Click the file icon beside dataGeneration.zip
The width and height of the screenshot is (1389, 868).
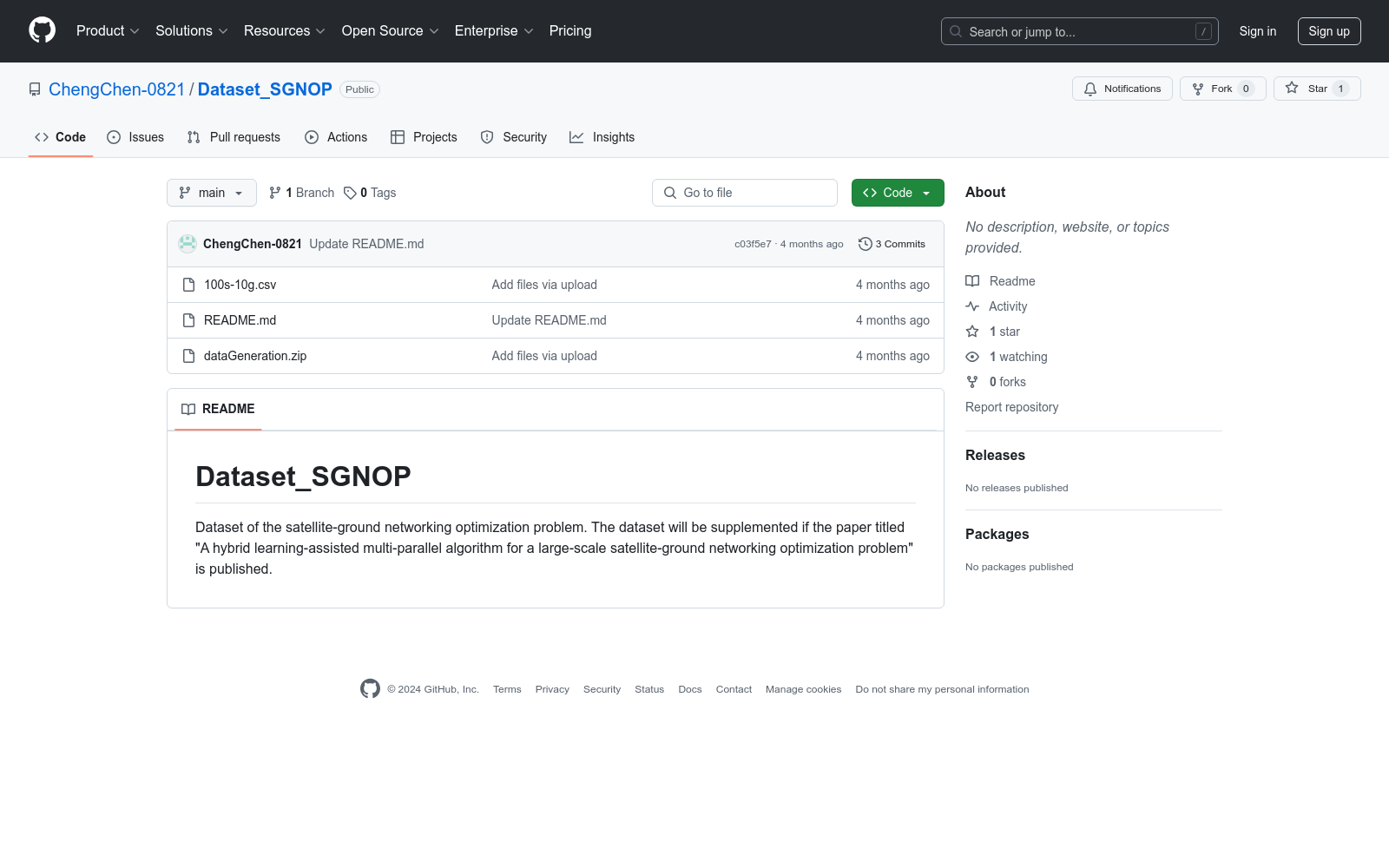188,356
